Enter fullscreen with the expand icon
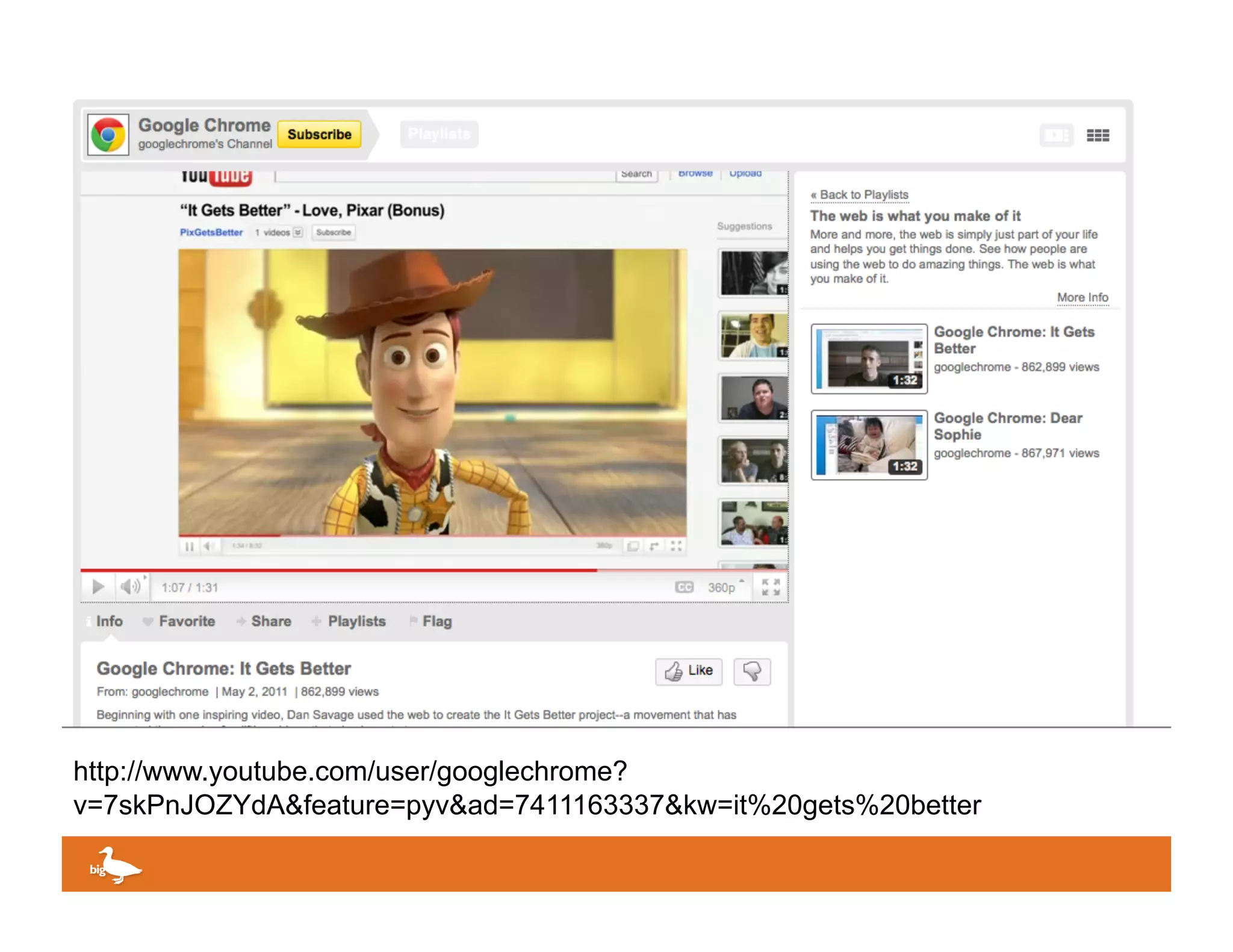Screen dimensions: 1233x952 pos(771,587)
